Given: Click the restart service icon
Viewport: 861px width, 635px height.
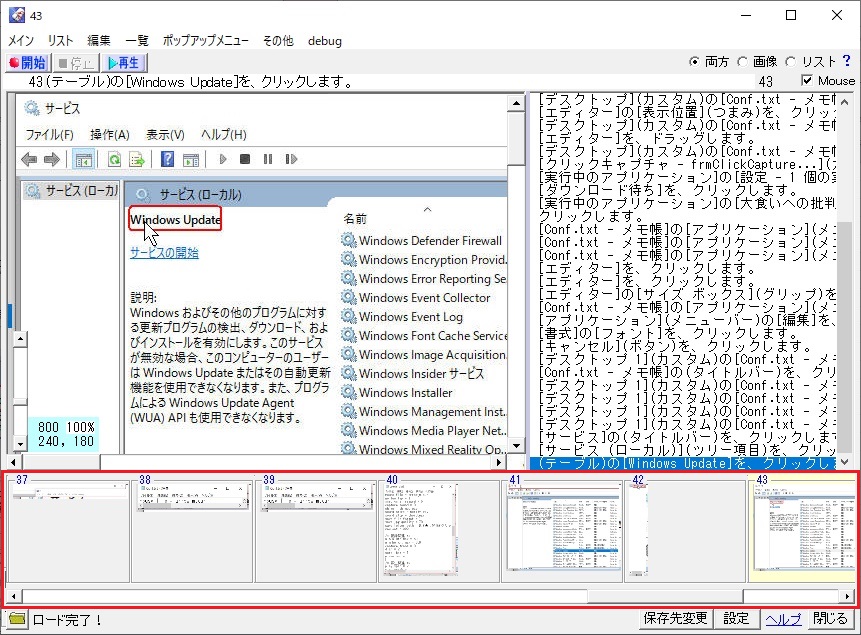Looking at the screenshot, I should tap(291, 159).
